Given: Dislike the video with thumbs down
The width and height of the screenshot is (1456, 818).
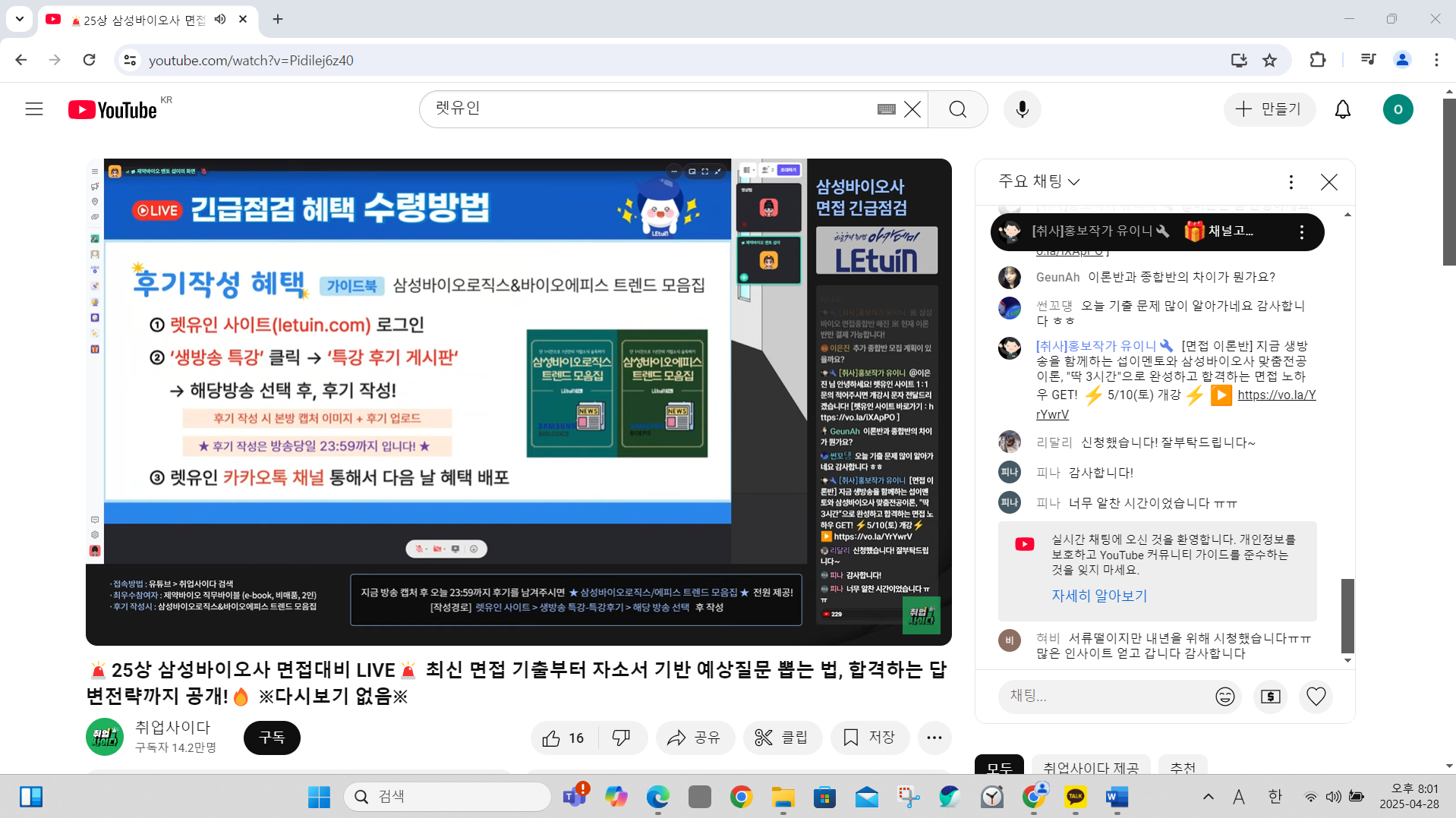Looking at the screenshot, I should coord(621,738).
